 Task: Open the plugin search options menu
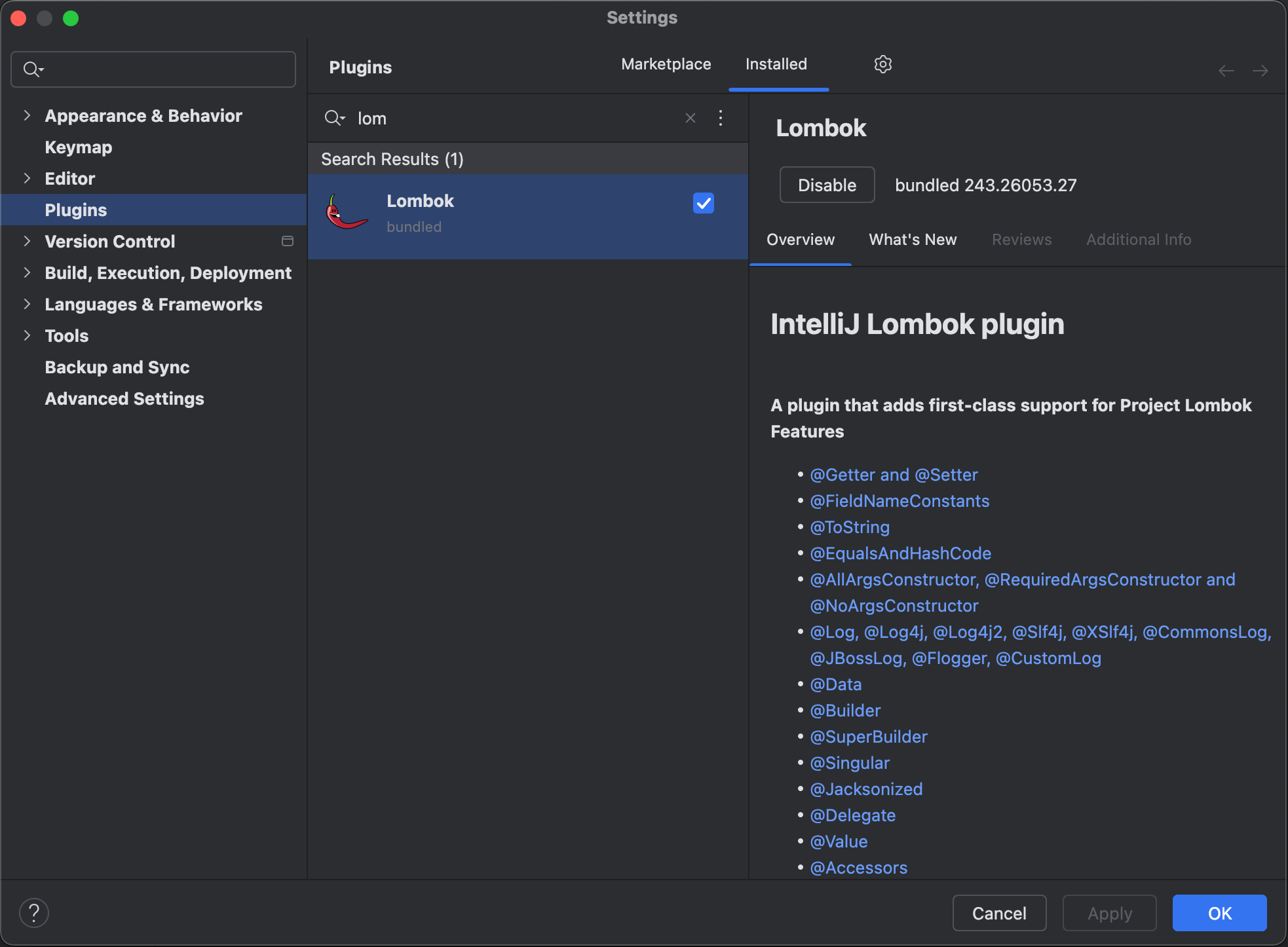720,118
